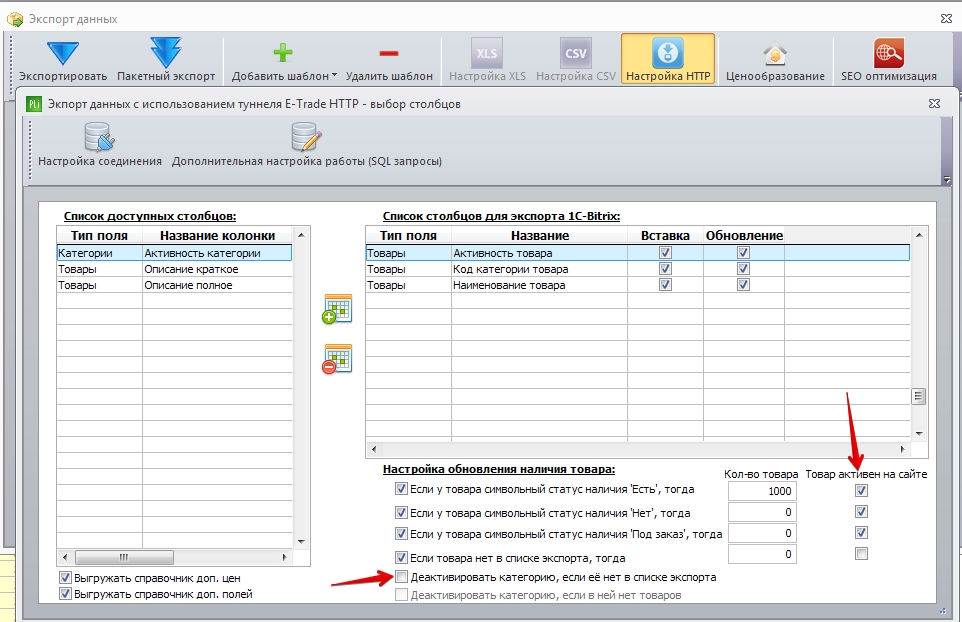Edit quantity field for status 'Под заказ'

[762, 533]
